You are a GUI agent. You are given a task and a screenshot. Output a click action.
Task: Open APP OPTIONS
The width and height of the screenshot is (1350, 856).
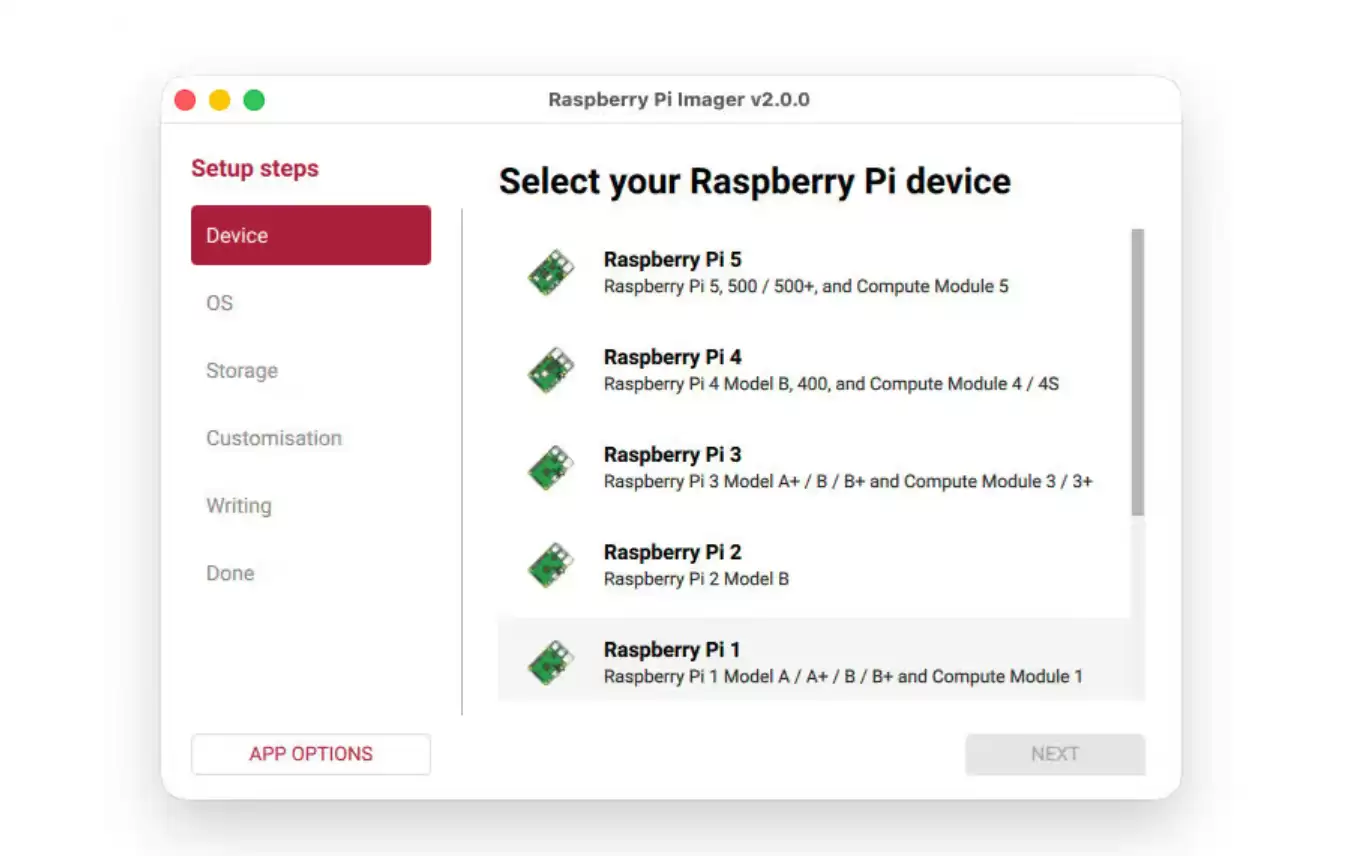pos(310,754)
